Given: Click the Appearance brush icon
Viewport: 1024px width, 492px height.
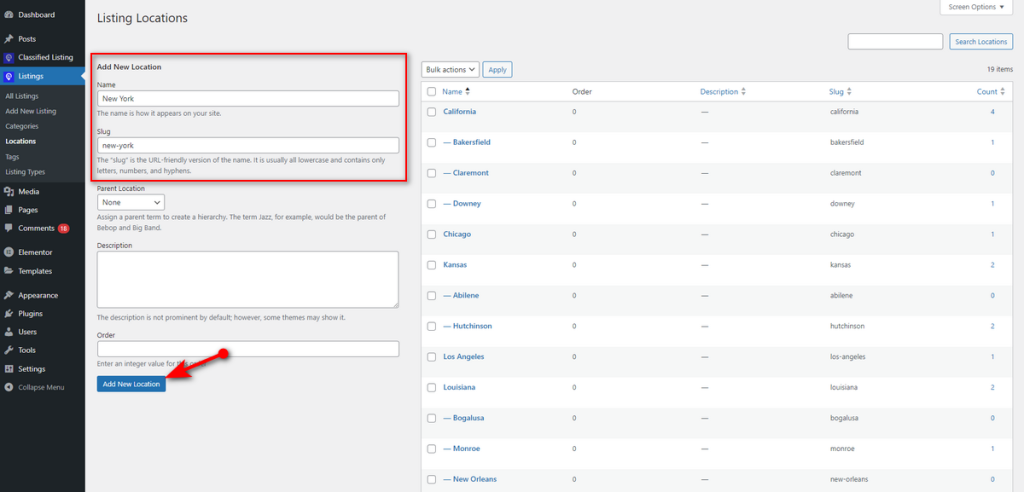Looking at the screenshot, I should (8, 295).
